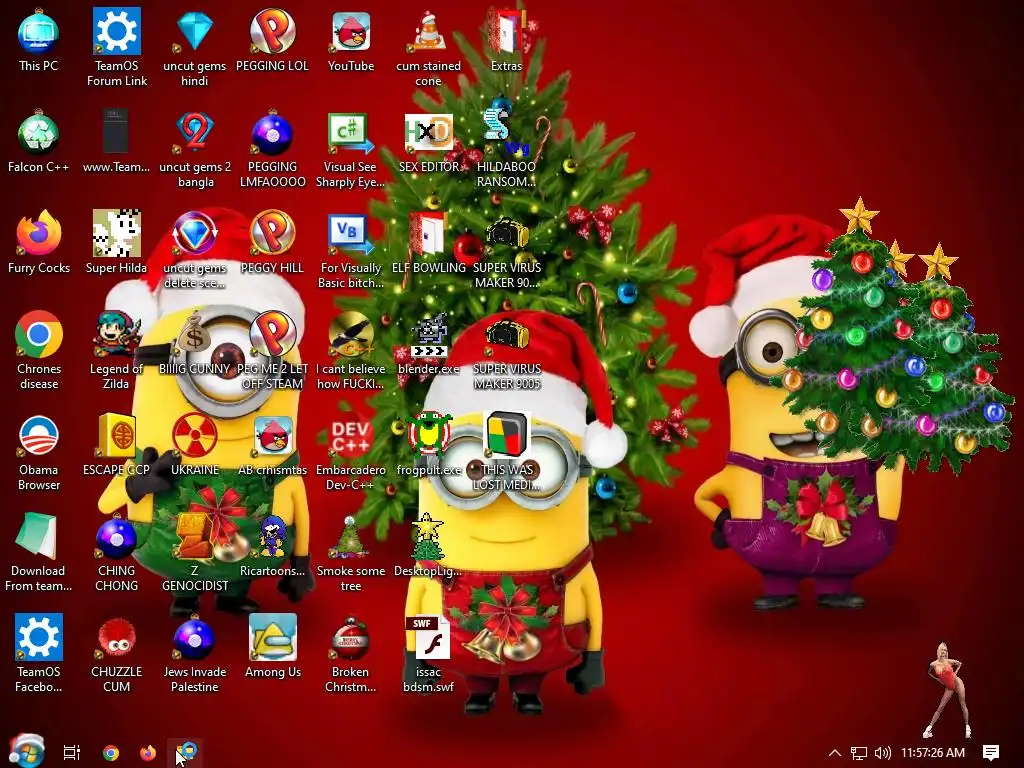Launch Visual See Sharply C# shortcut
The image size is (1024, 768).
tap(351, 133)
